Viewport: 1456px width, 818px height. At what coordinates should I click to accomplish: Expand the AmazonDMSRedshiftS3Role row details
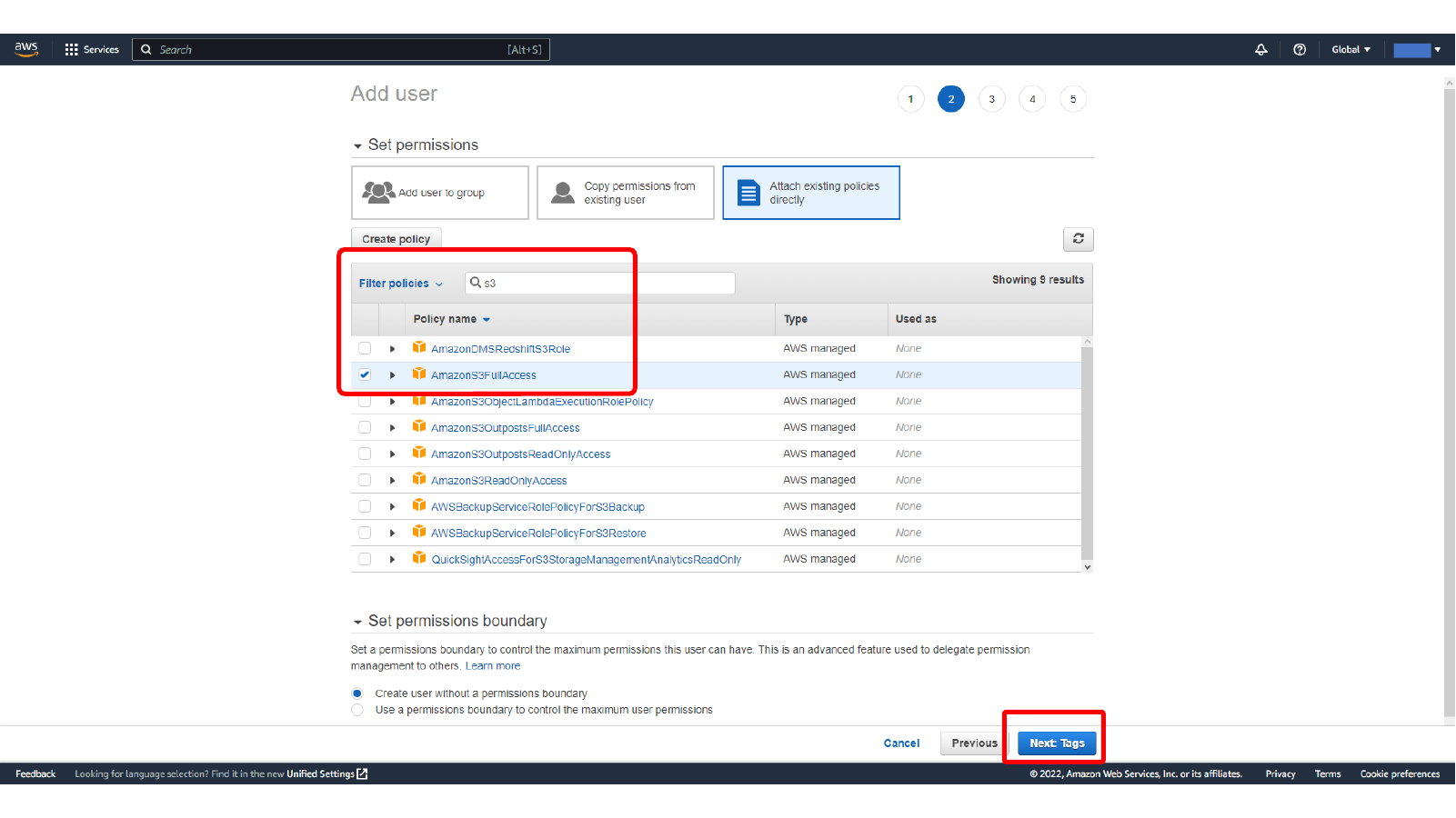pyautogui.click(x=392, y=349)
